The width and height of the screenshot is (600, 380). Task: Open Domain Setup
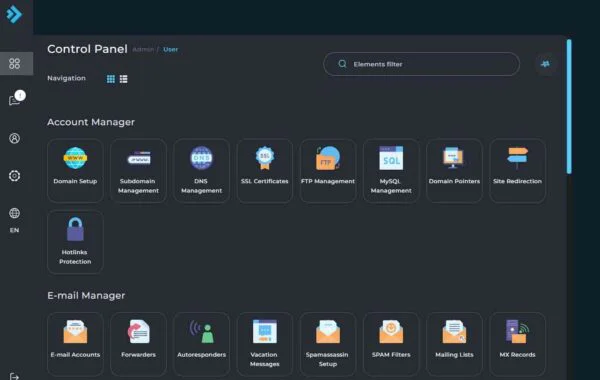[x=75, y=170]
